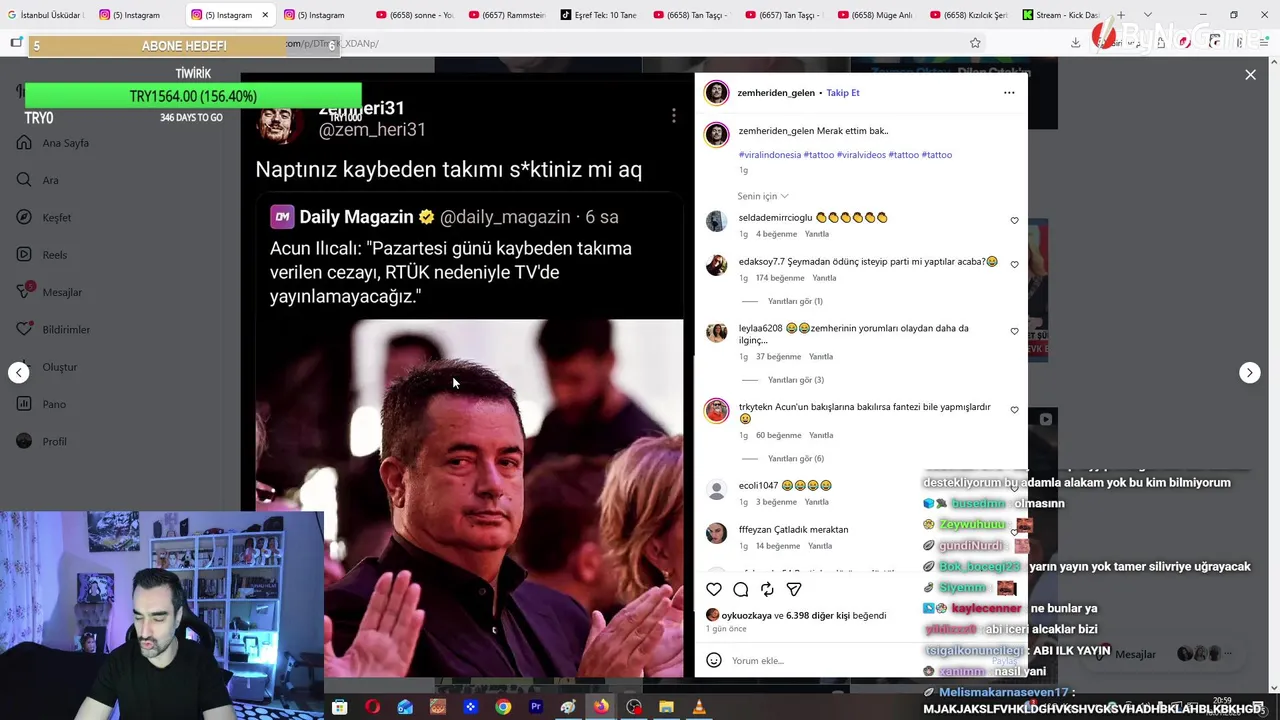Go to next post arrow

[x=1249, y=373]
